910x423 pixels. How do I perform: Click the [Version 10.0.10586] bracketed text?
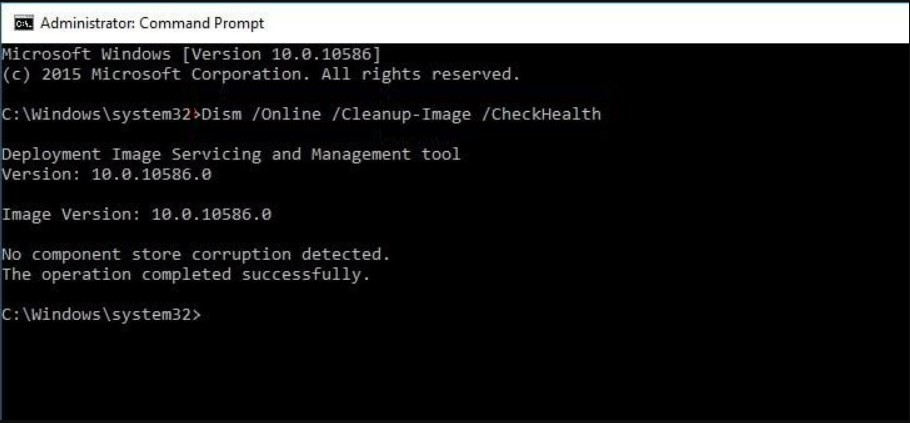point(281,55)
